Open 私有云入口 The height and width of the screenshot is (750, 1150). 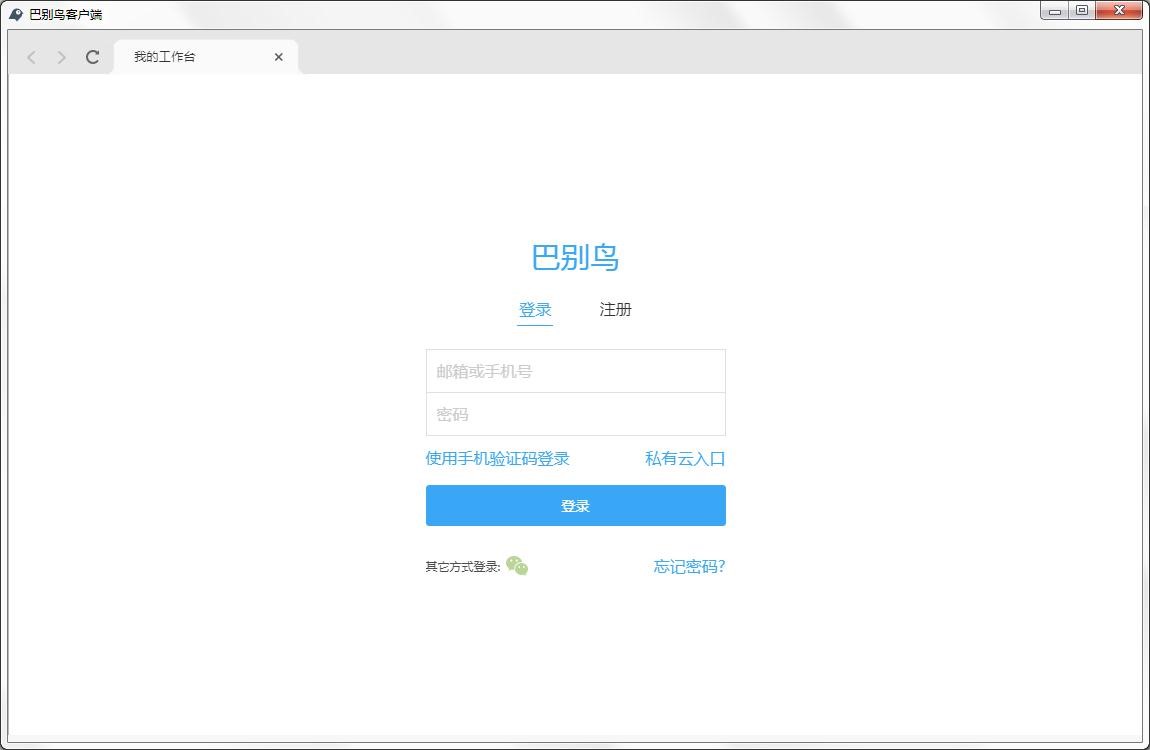point(685,458)
